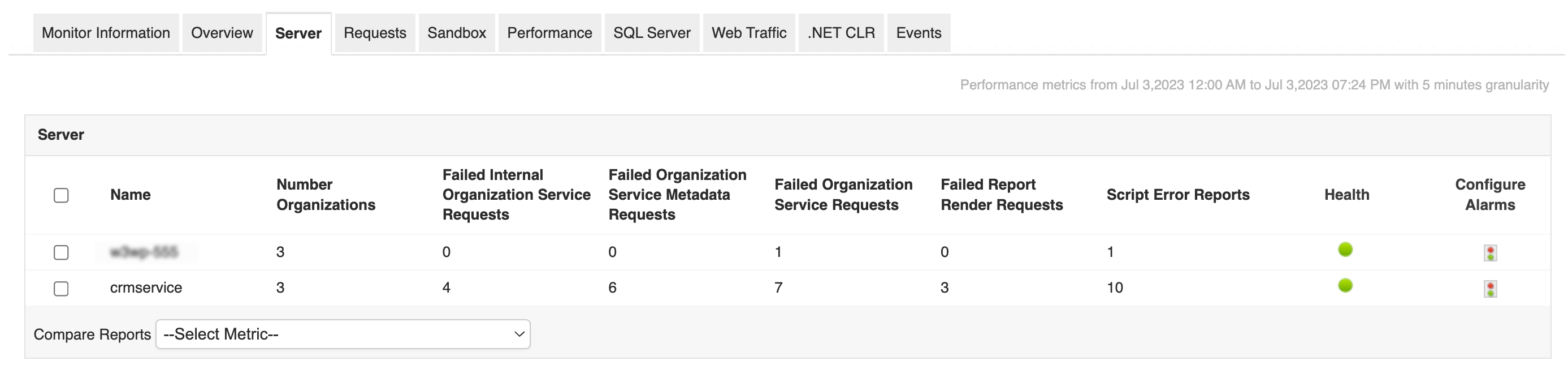
Task: View the Web Traffic tab
Action: point(749,33)
